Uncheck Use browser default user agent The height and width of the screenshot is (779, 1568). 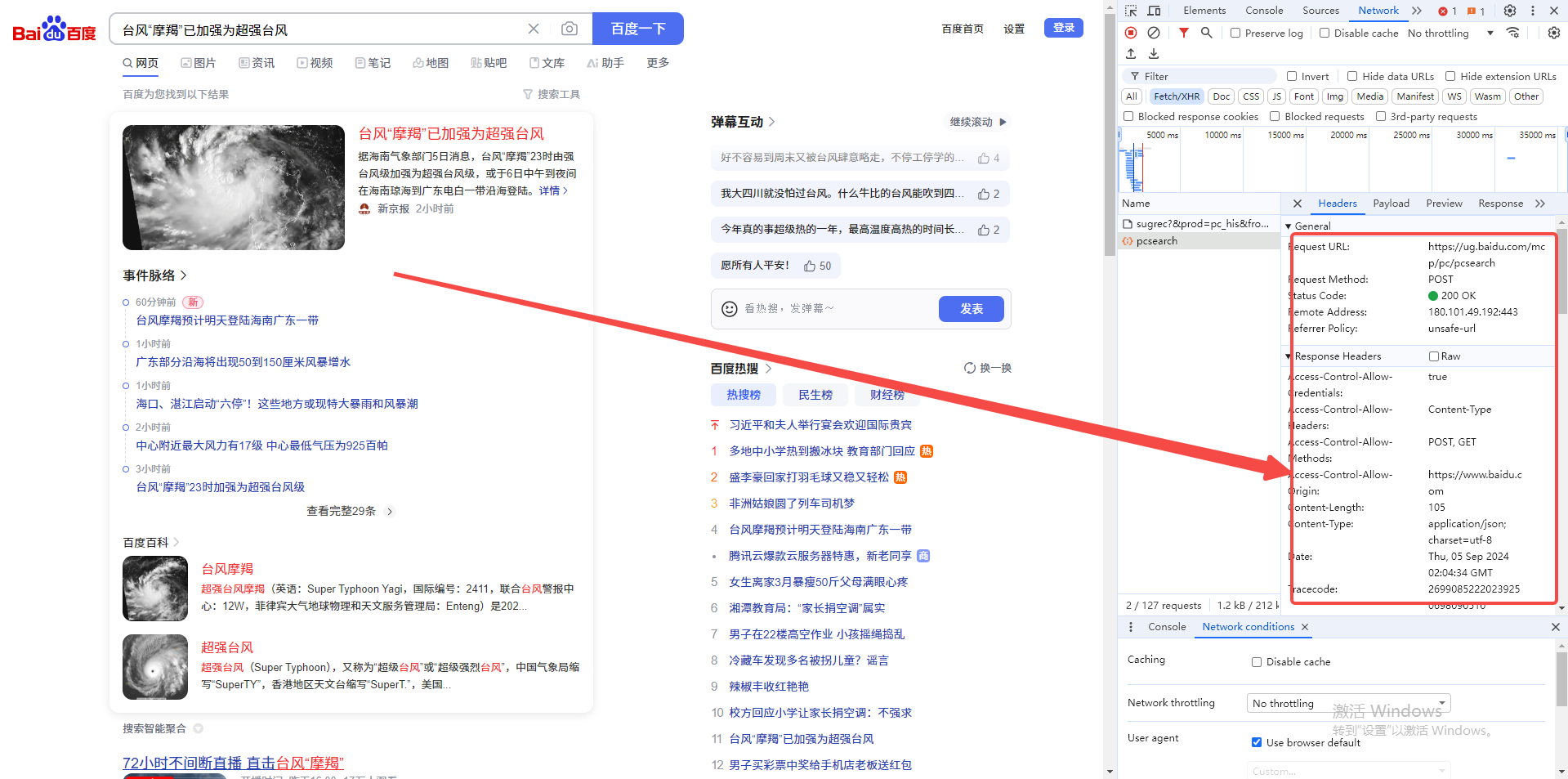1257,743
